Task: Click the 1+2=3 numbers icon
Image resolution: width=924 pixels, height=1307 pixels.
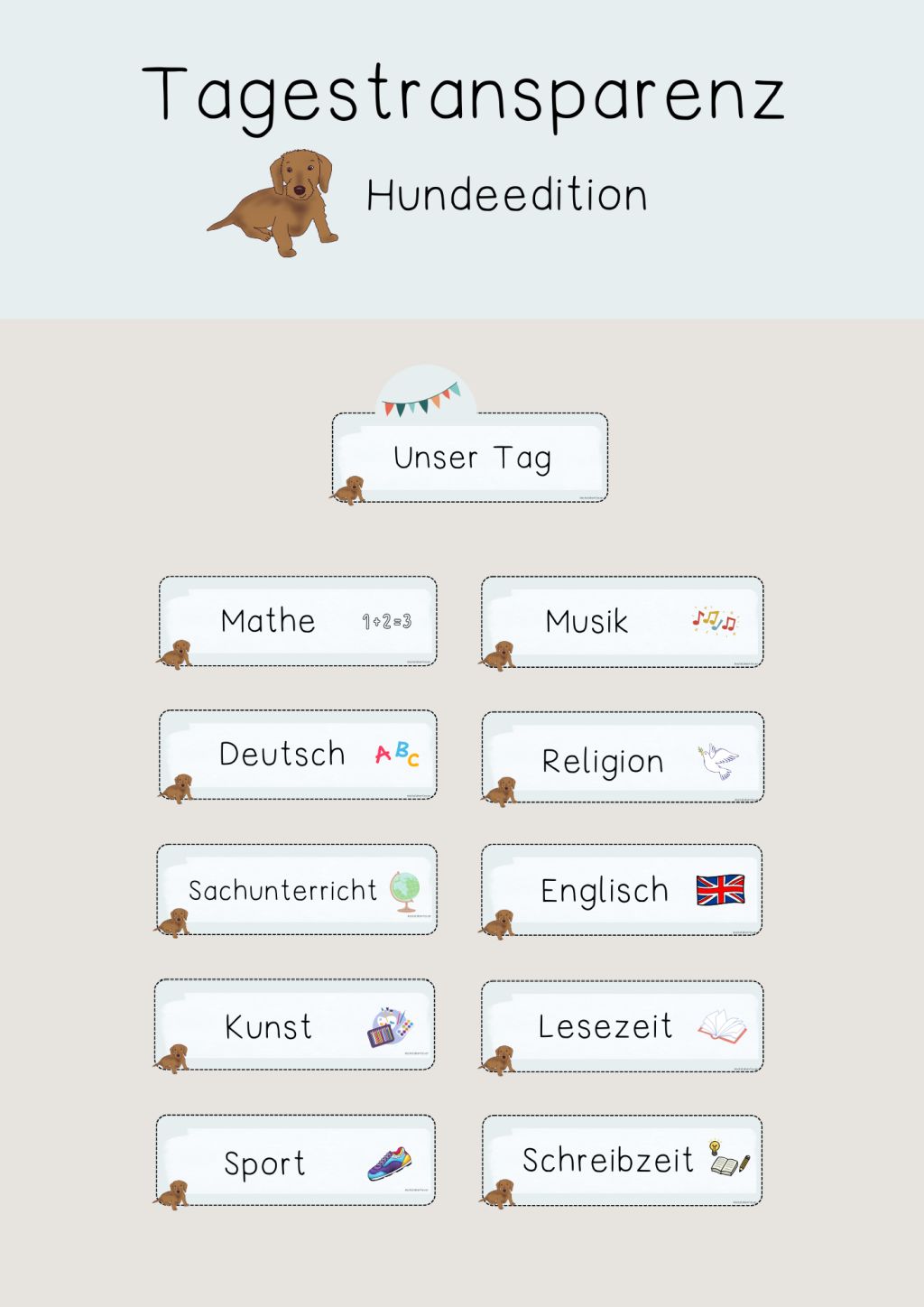Action: pos(387,621)
